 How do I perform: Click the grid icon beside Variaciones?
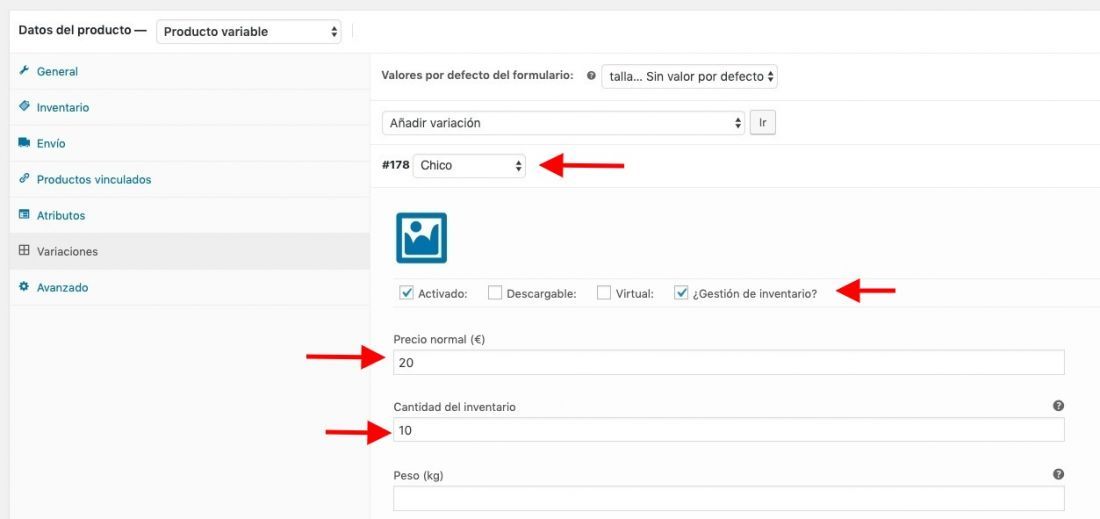(x=24, y=250)
